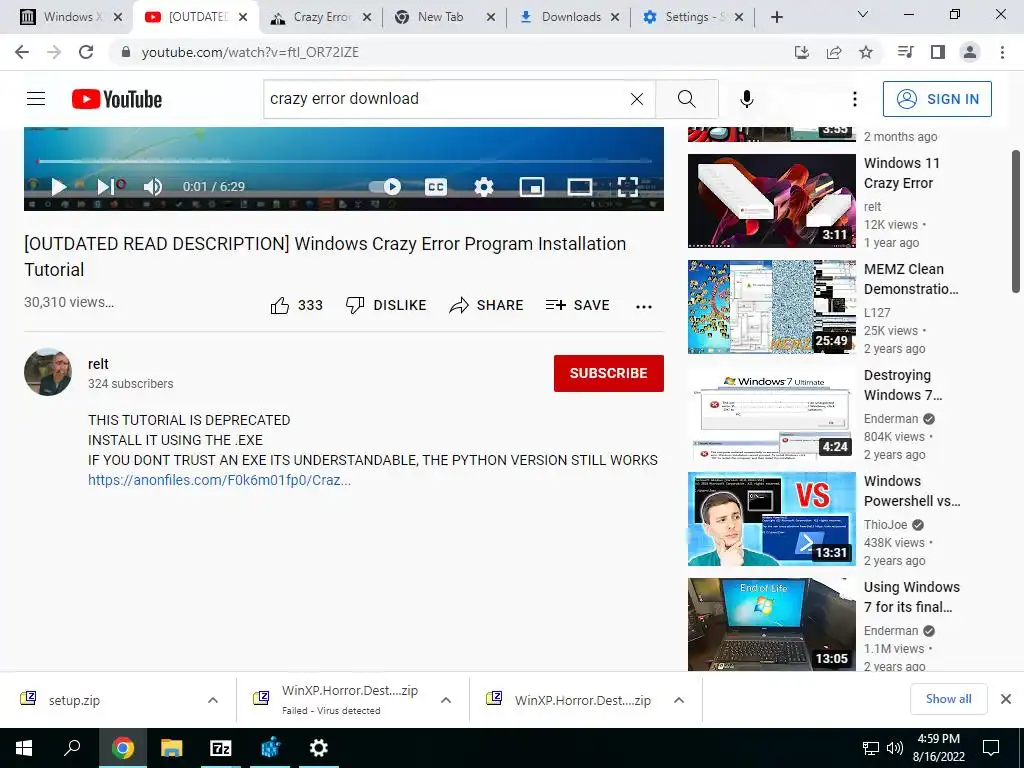Open Destroying Windows 7 video thumbnail
1024x768 pixels.
771,413
